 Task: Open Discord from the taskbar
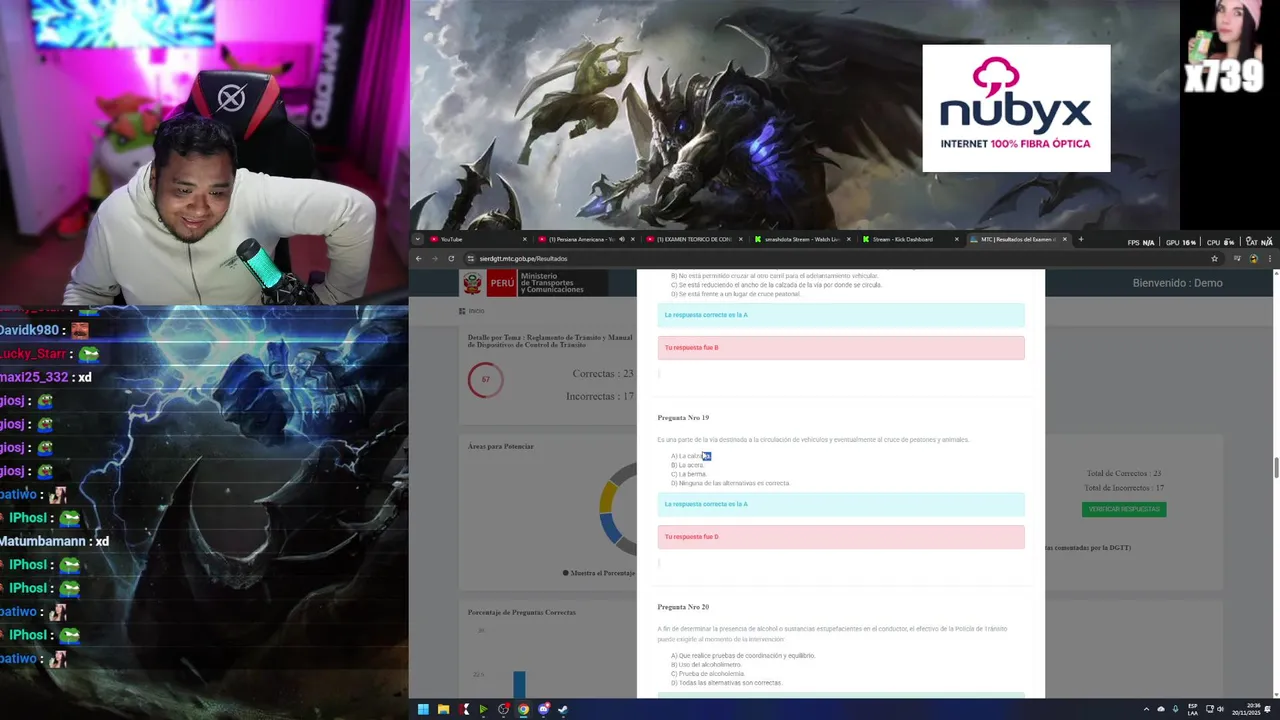543,710
